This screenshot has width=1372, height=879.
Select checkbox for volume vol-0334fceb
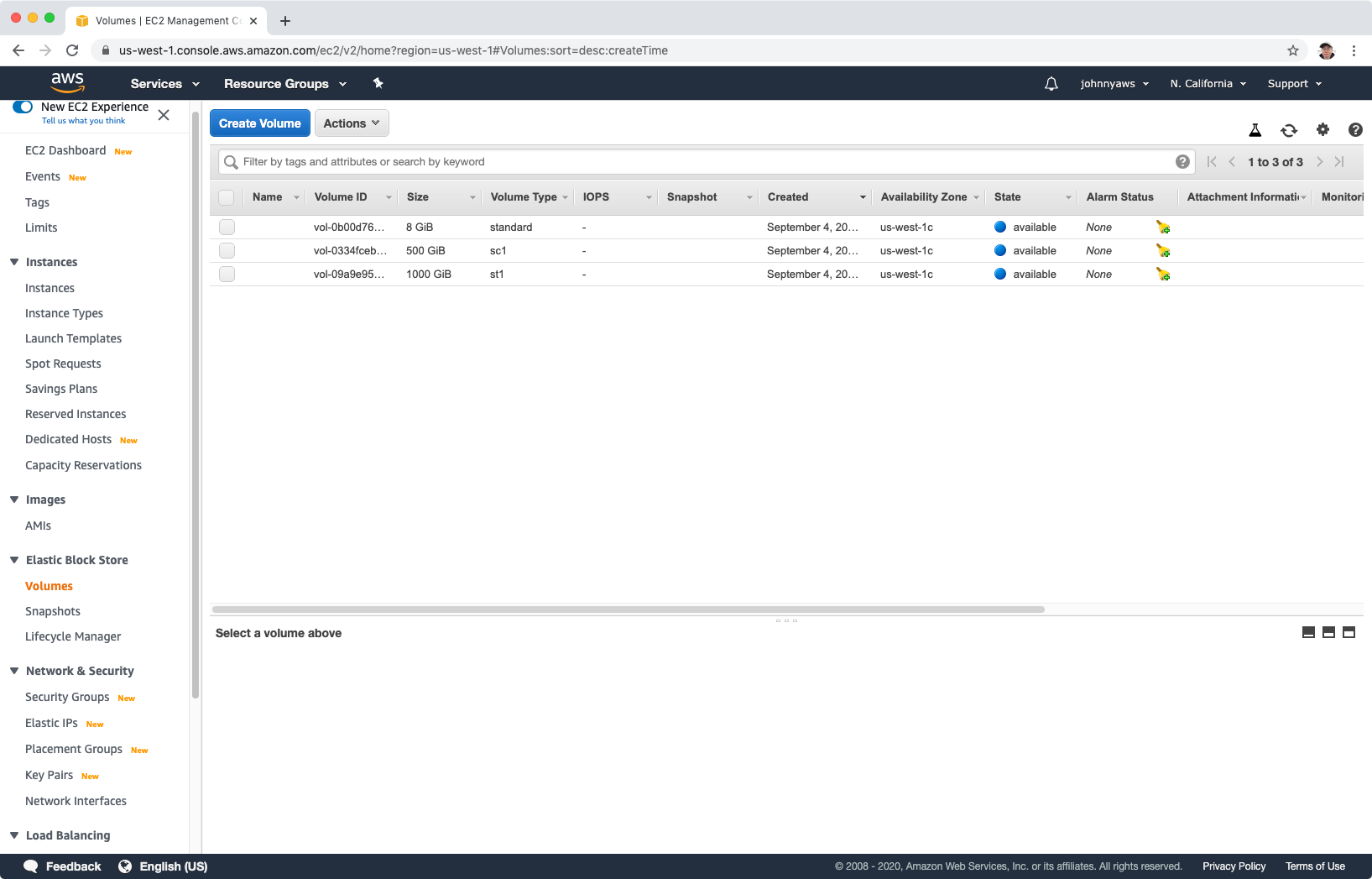227,251
